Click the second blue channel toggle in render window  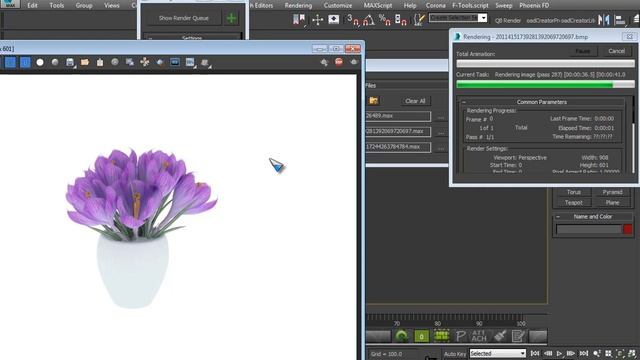[25, 62]
